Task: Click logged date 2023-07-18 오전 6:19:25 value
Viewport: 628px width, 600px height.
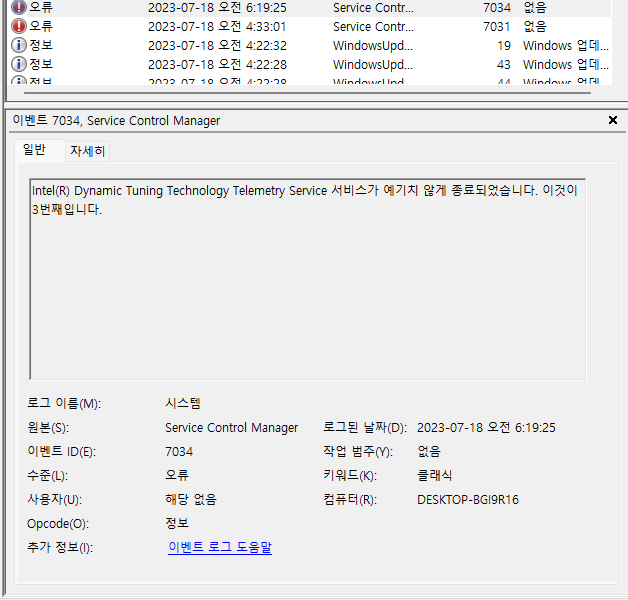Action: [486, 427]
